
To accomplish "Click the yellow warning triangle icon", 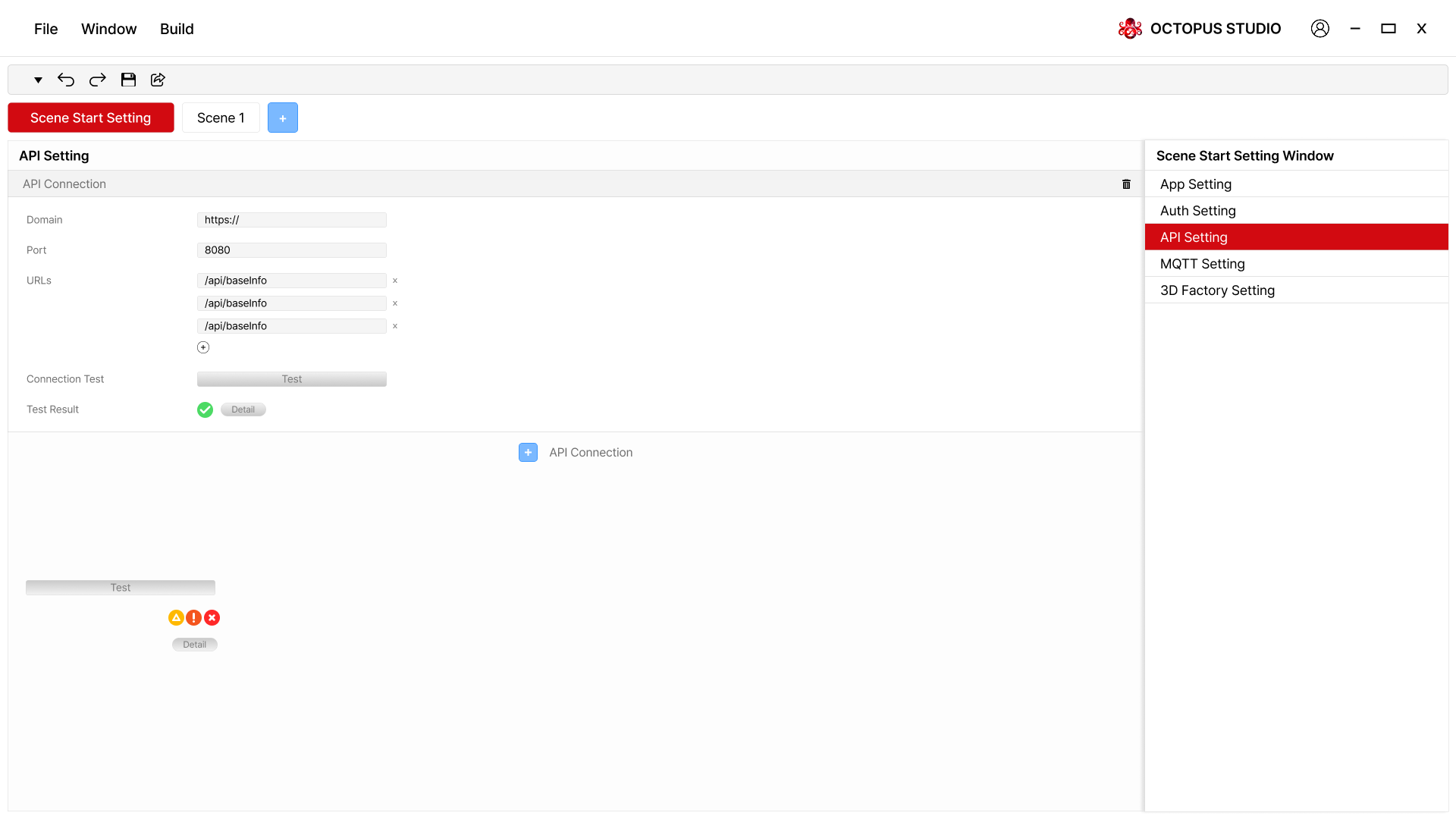I will (176, 618).
